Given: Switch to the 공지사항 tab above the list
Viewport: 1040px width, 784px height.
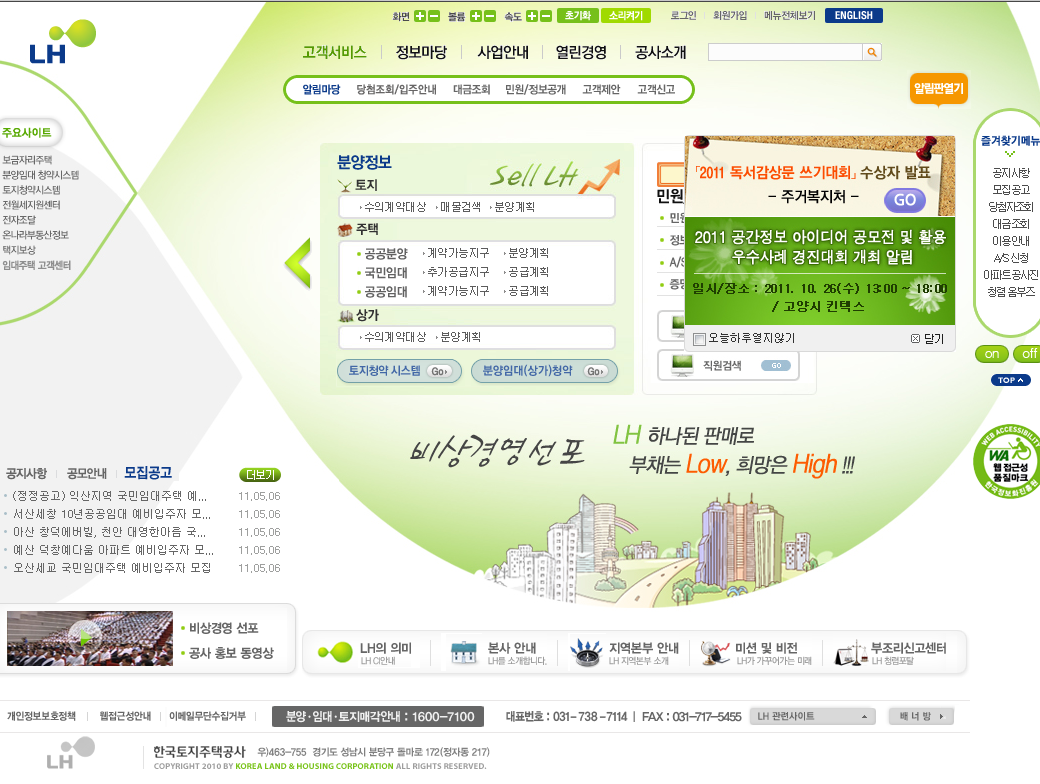Looking at the screenshot, I should point(27,474).
